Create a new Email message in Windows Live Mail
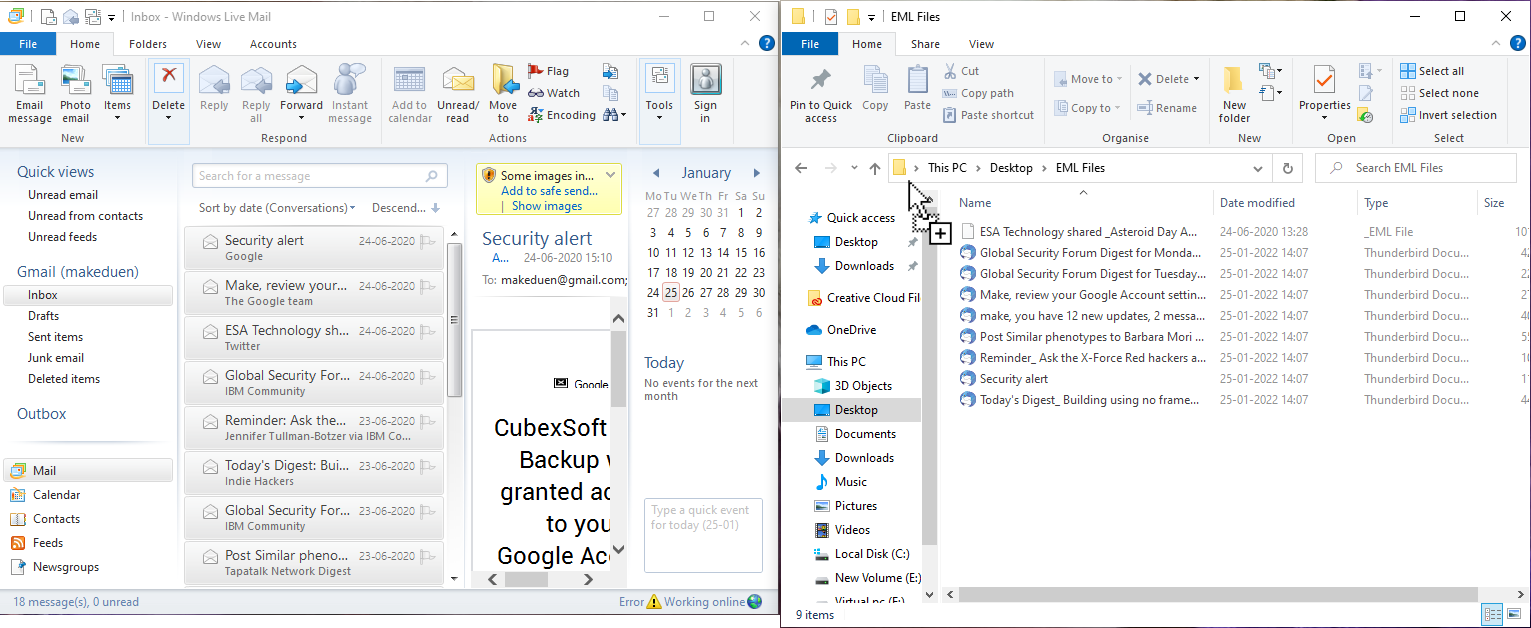Image resolution: width=1531 pixels, height=628 pixels. tap(30, 94)
